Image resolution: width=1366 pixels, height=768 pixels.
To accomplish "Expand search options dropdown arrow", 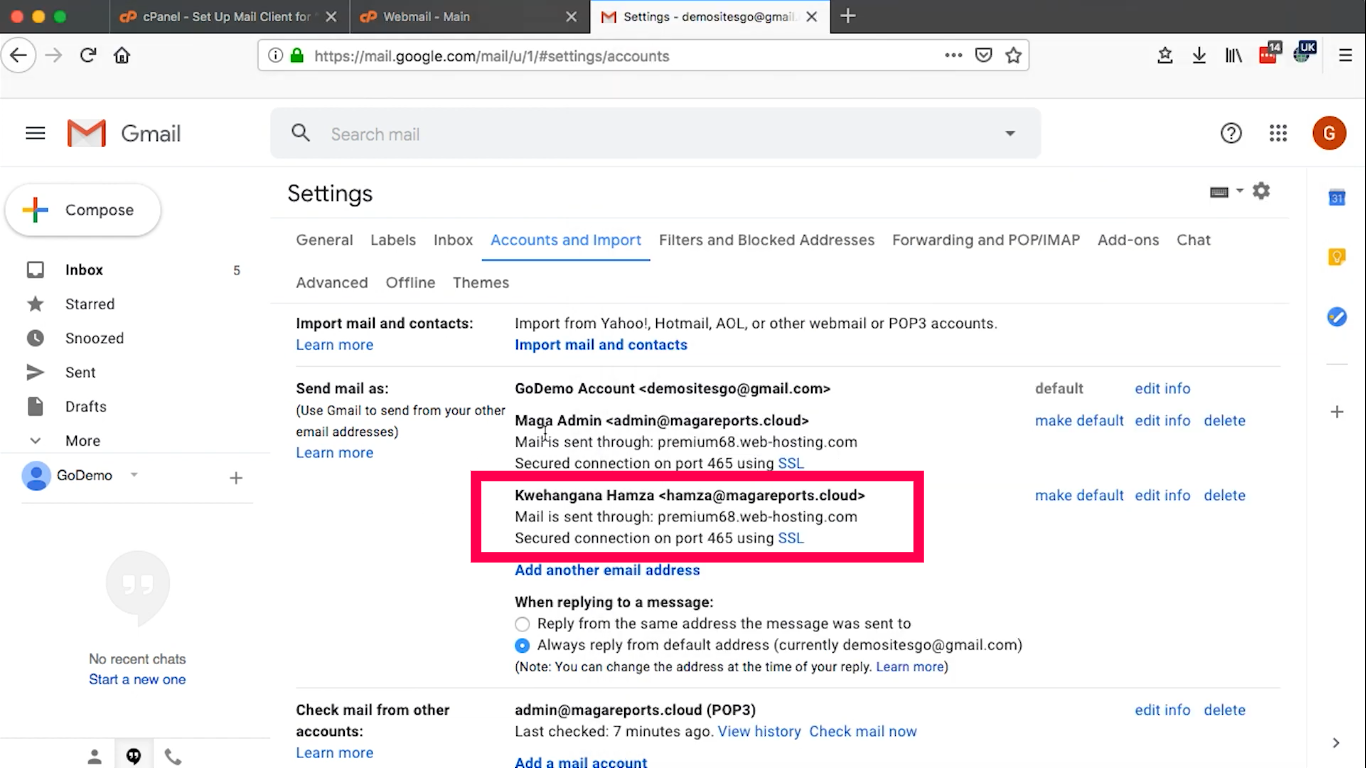I will 1010,134.
